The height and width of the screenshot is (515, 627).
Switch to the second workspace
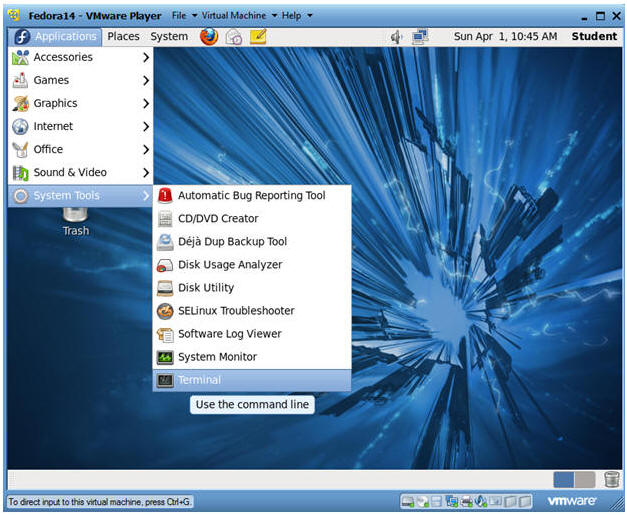click(x=585, y=479)
